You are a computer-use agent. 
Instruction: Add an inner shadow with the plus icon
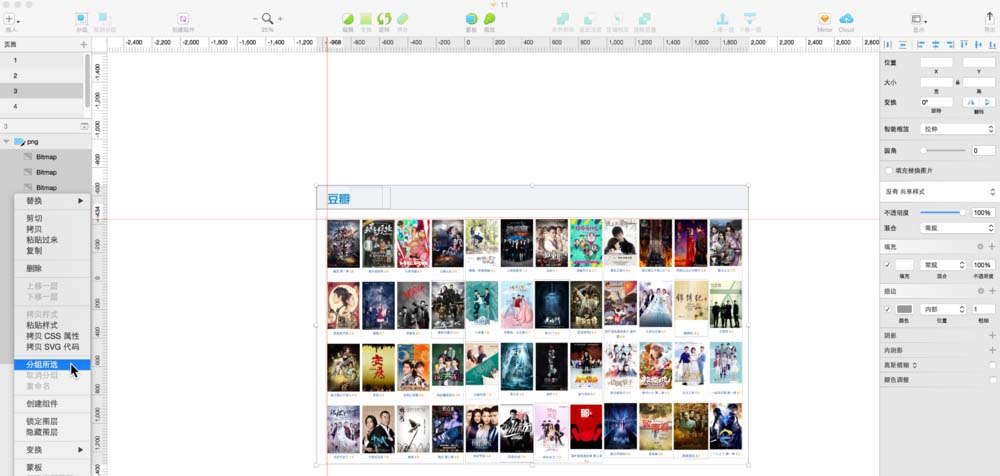coord(992,350)
